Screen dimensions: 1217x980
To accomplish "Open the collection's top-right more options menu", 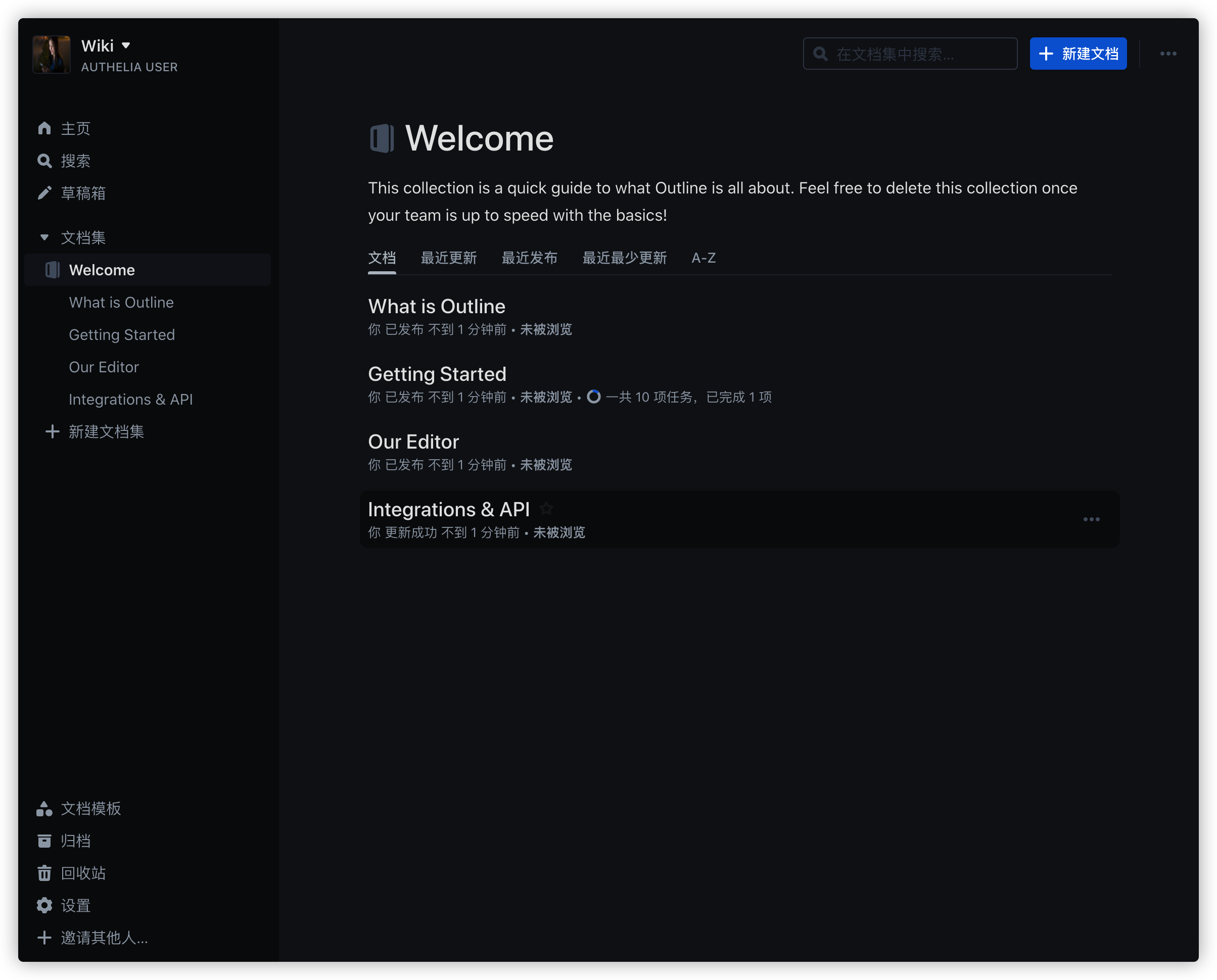I will tap(1168, 54).
